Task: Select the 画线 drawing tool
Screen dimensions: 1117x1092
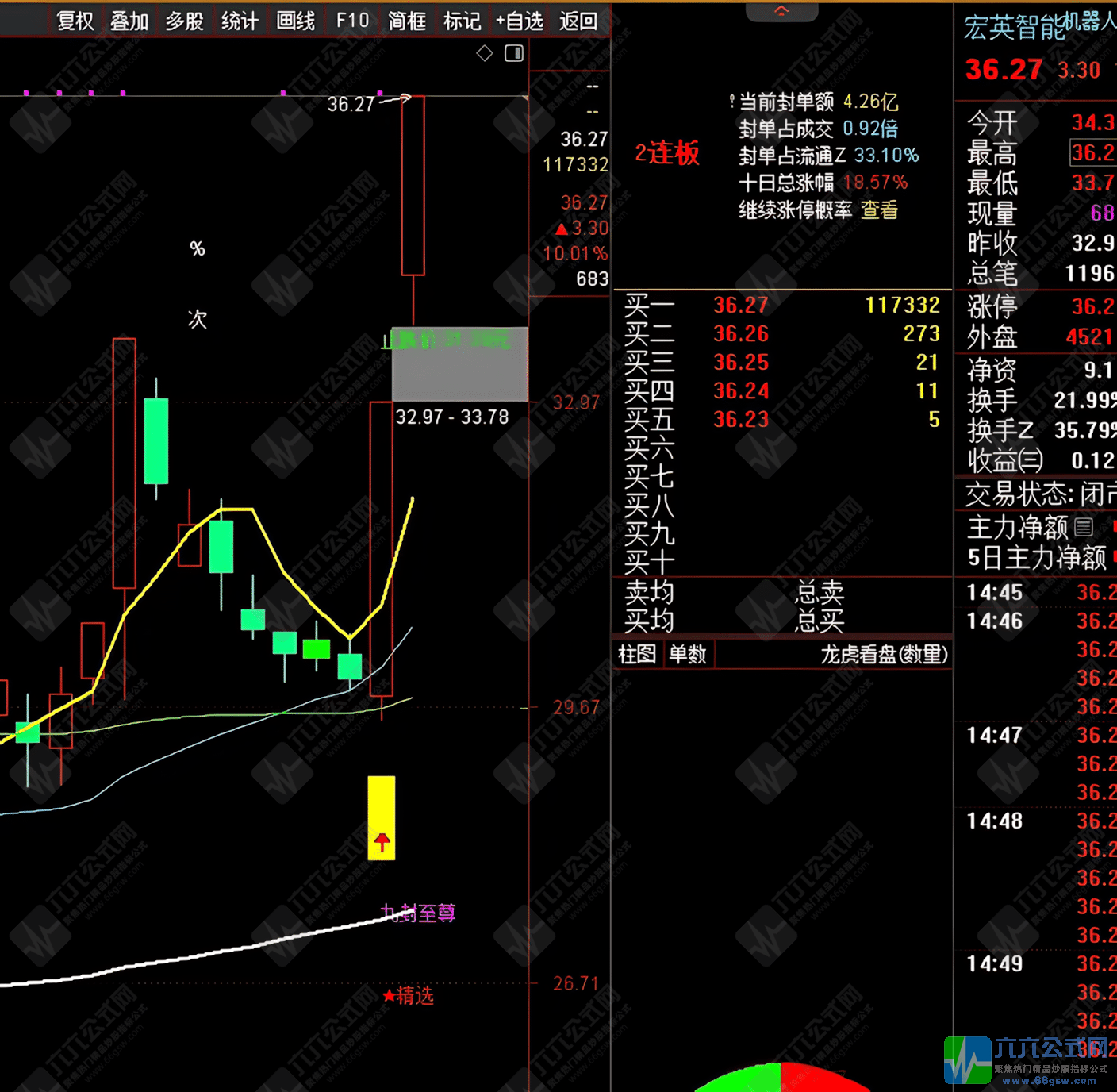Action: pos(295,21)
